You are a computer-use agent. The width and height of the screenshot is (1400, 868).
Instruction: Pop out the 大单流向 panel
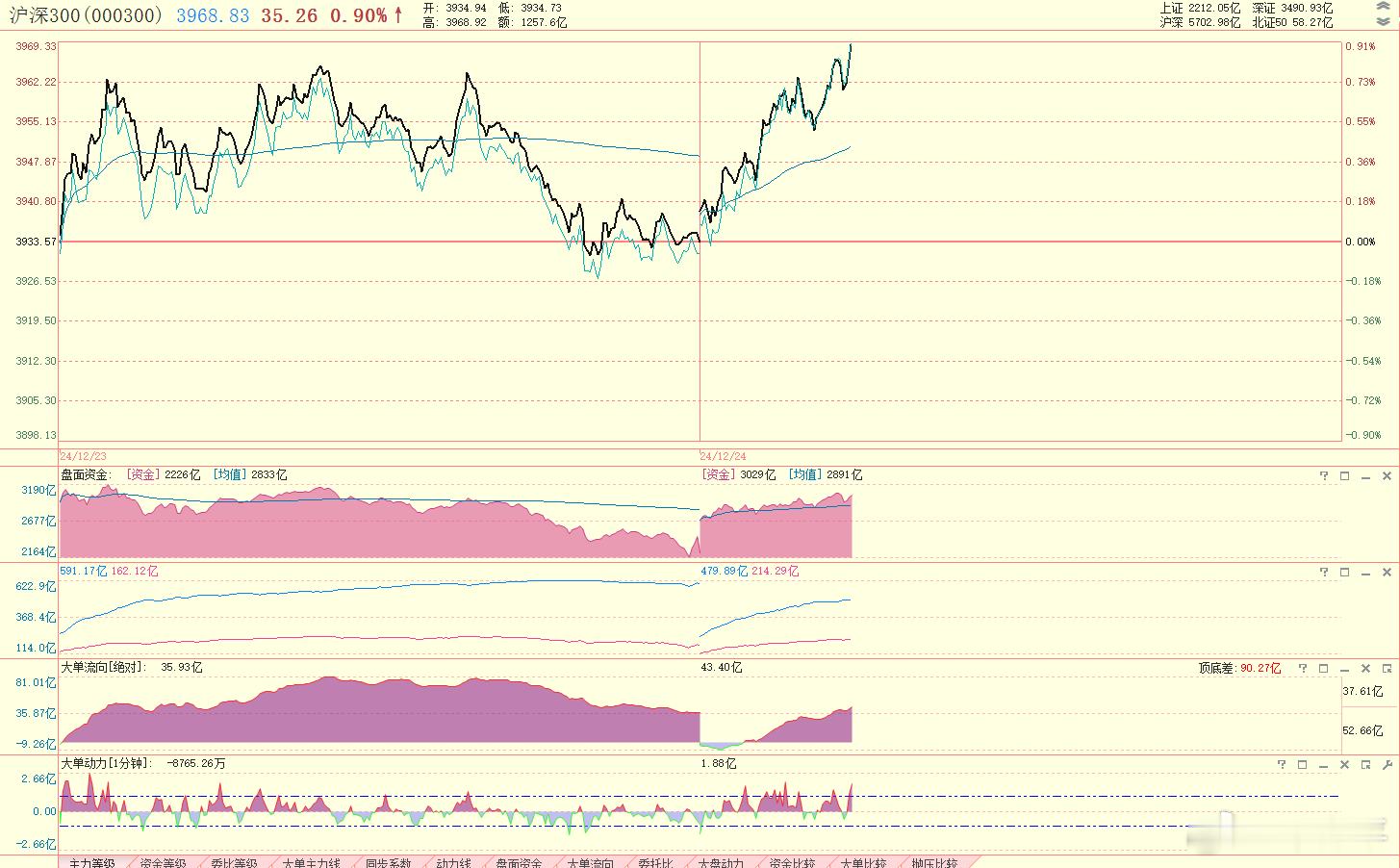(1387, 668)
